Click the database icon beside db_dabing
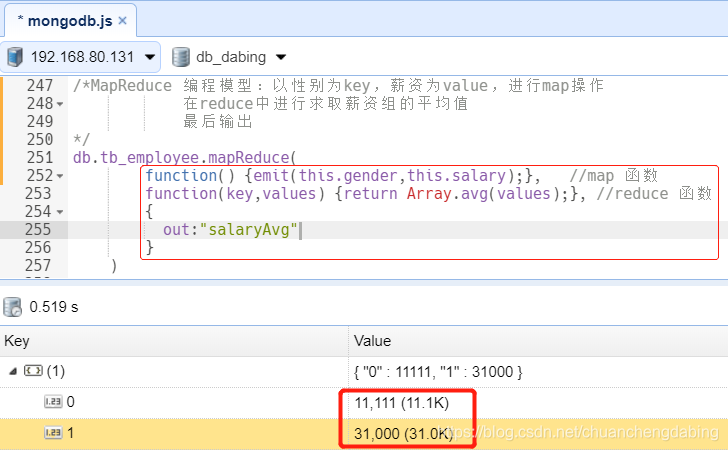The image size is (728, 451). 181,57
